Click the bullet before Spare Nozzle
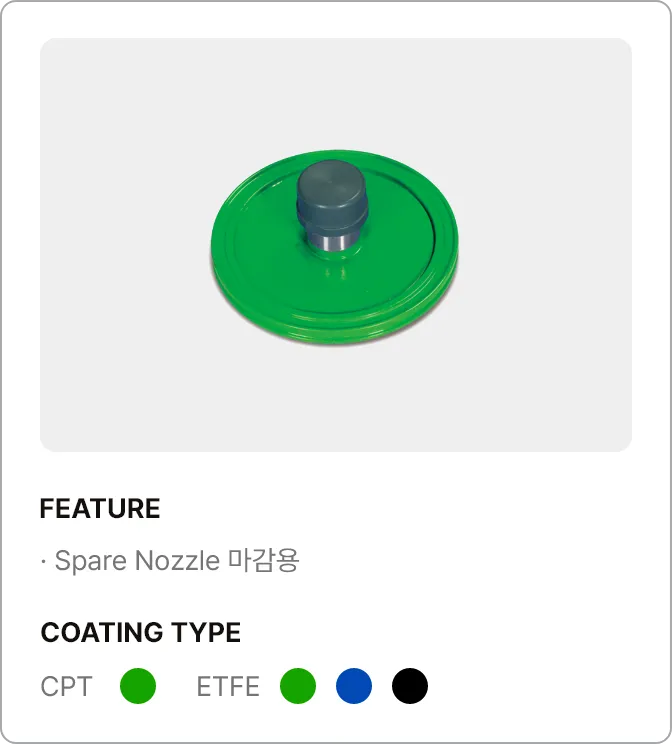 (44, 562)
